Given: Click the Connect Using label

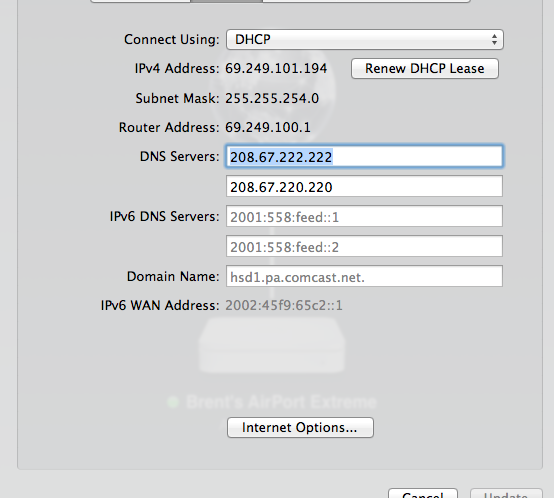Looking at the screenshot, I should click(172, 40).
